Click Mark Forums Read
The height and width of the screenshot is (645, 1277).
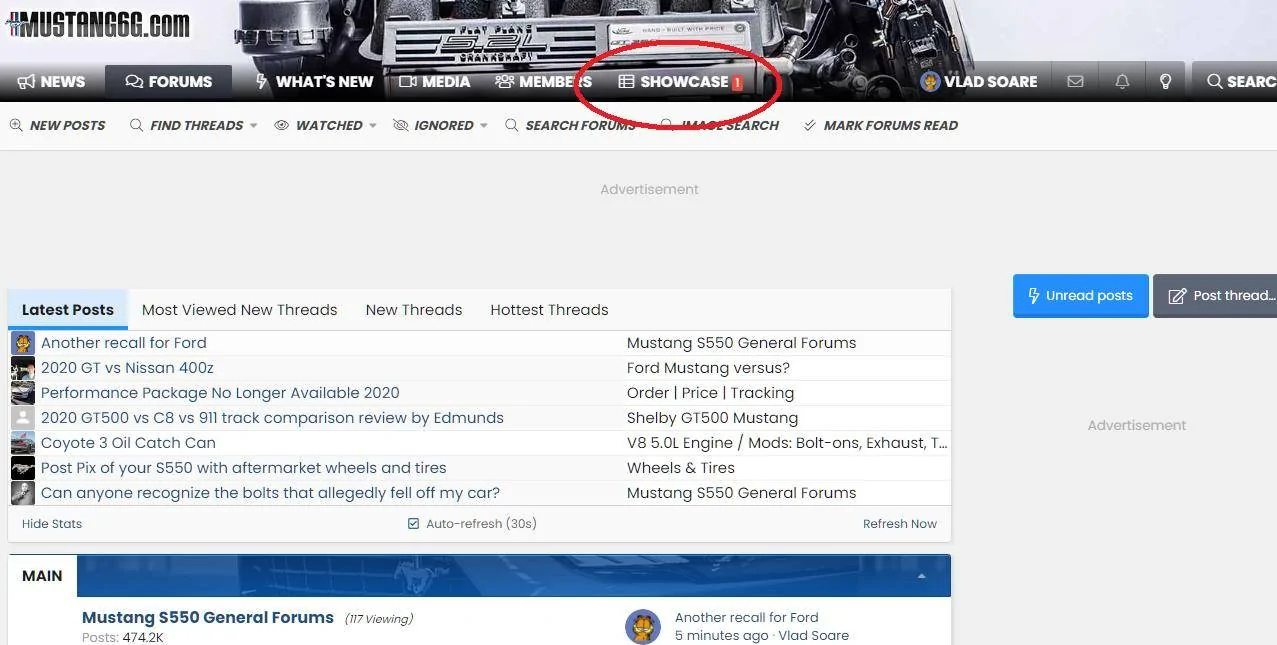880,125
